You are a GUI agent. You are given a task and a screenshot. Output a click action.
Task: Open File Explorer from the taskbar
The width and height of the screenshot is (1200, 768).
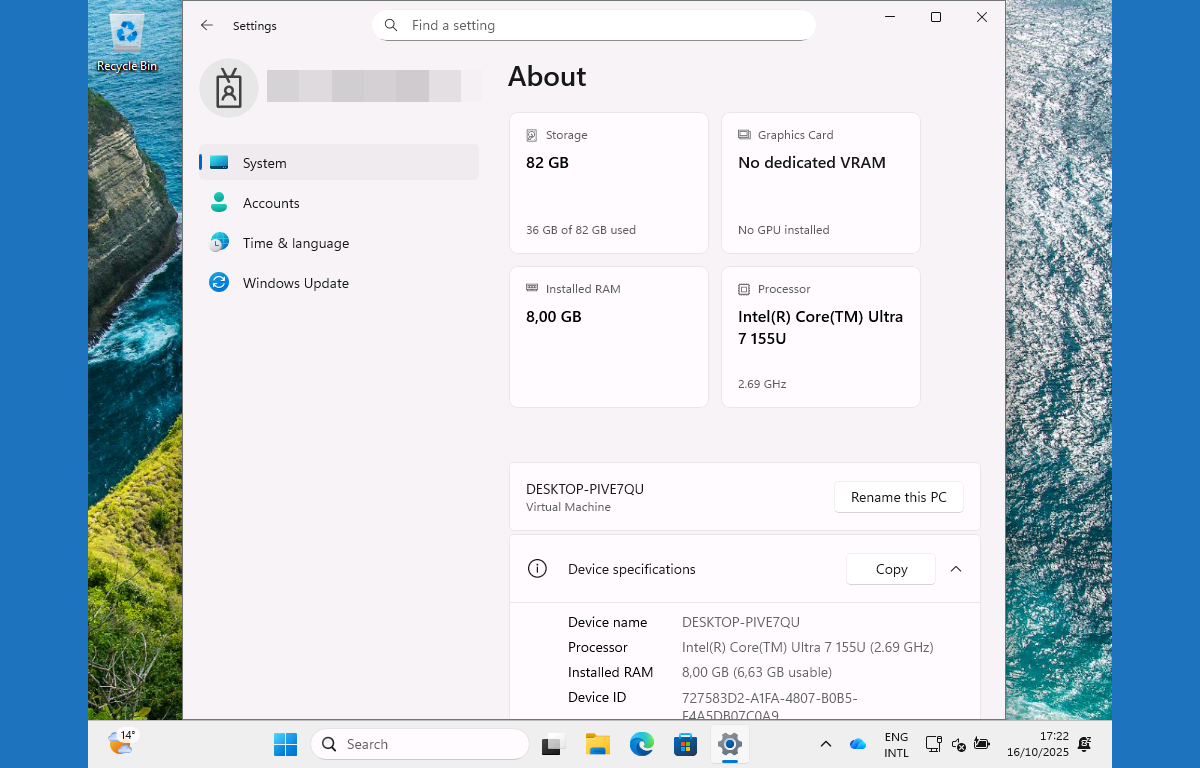tap(598, 744)
